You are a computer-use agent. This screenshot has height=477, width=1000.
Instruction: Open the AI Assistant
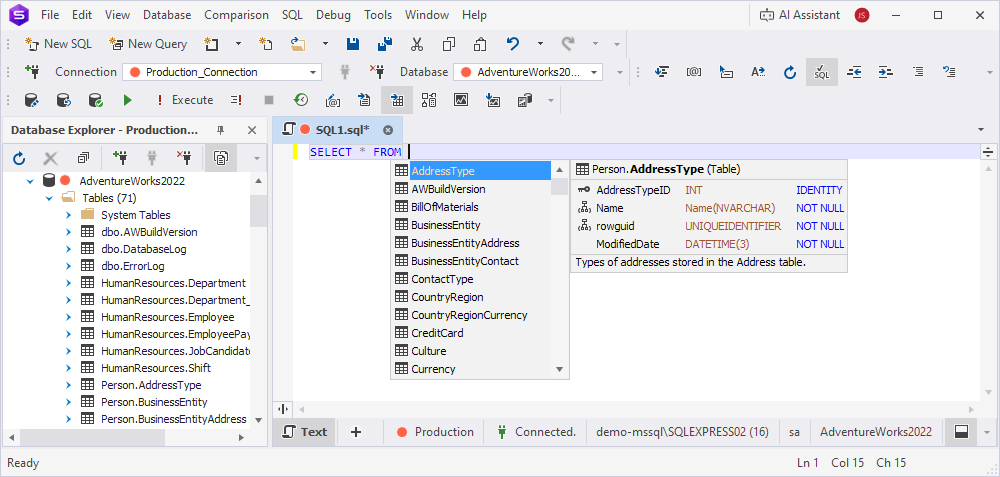798,15
